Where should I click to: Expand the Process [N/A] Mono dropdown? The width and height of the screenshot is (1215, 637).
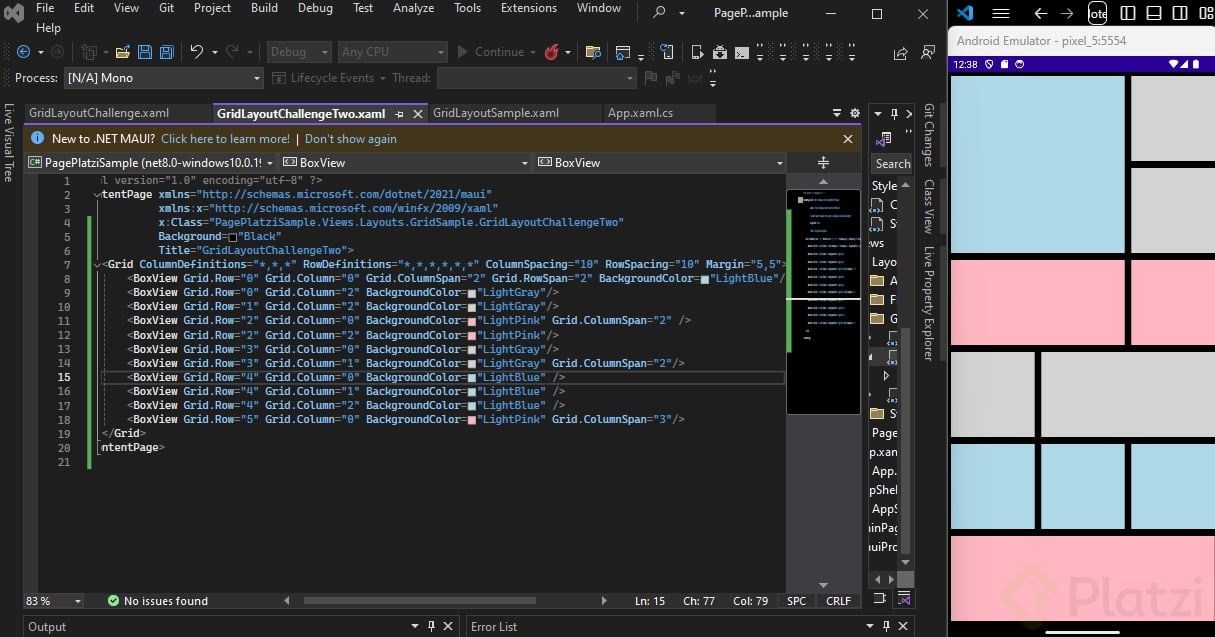[x=256, y=78]
